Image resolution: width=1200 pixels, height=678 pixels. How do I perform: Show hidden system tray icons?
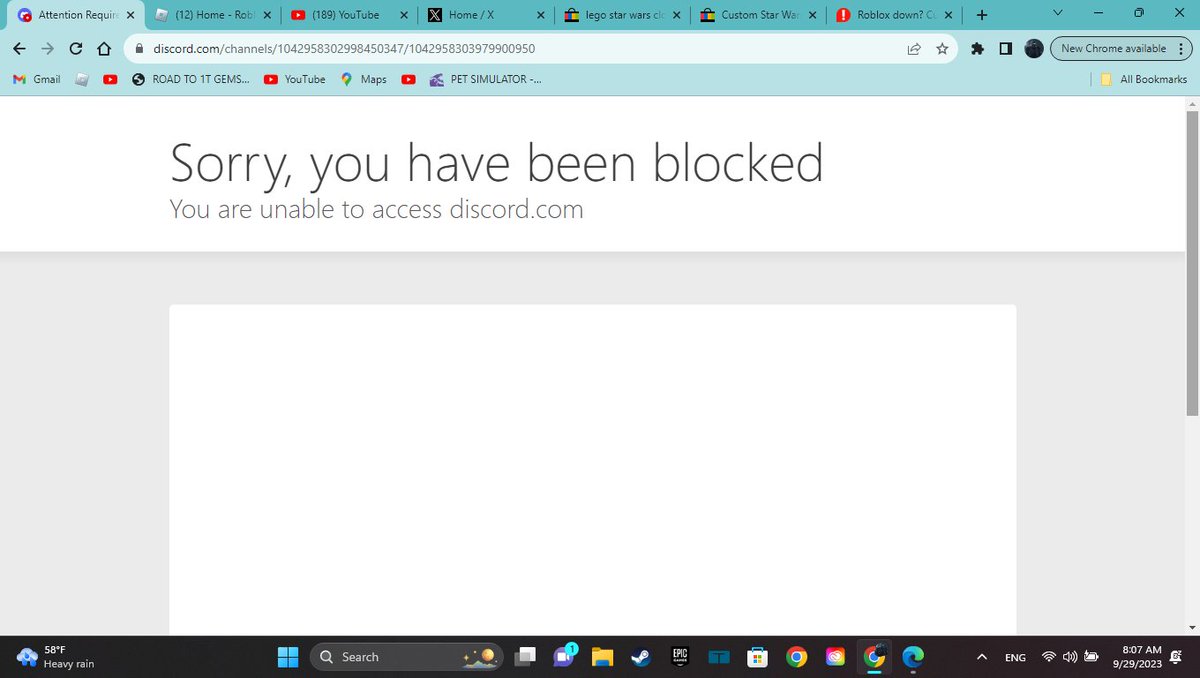click(982, 657)
